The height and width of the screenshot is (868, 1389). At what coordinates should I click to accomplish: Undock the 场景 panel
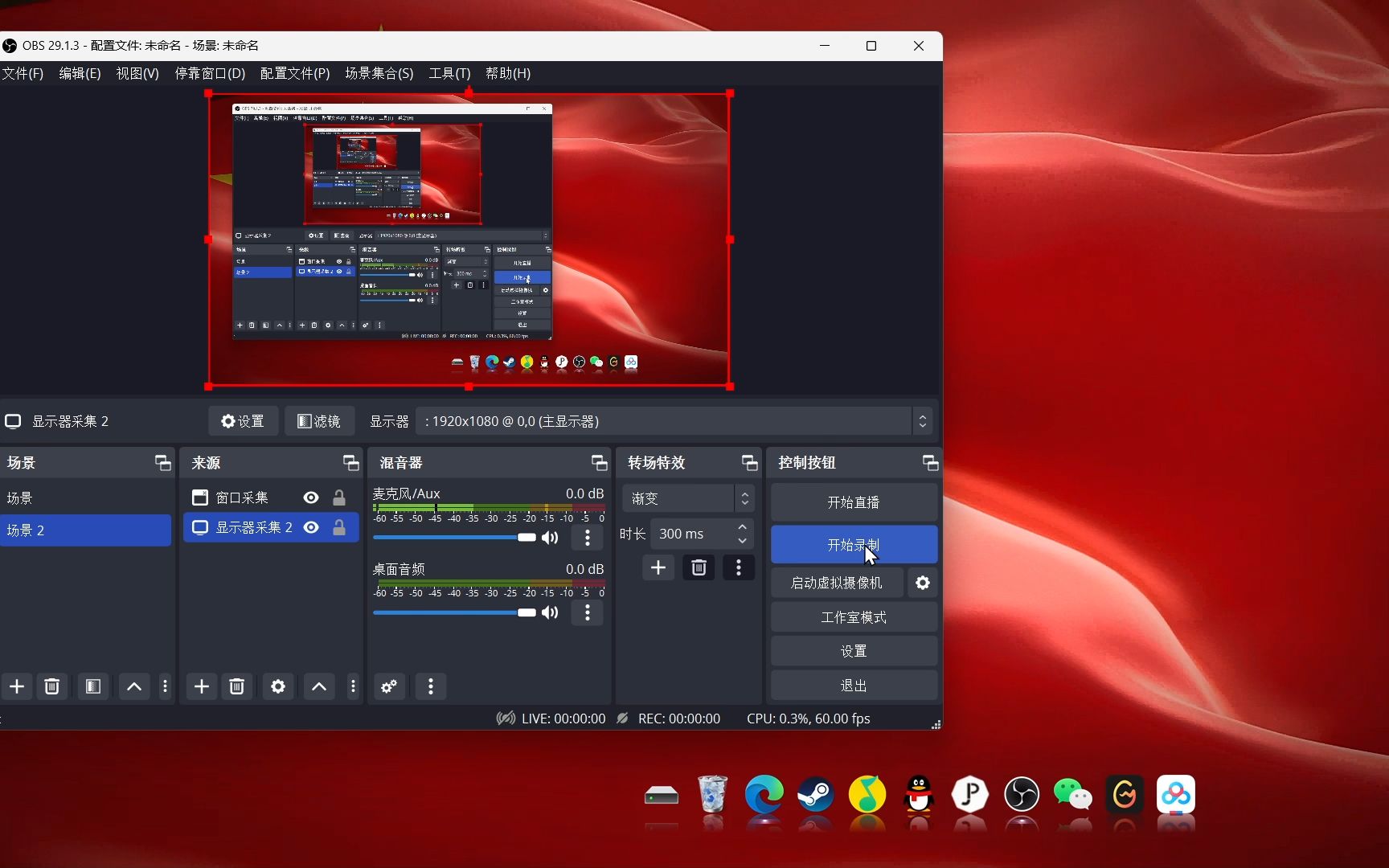163,463
